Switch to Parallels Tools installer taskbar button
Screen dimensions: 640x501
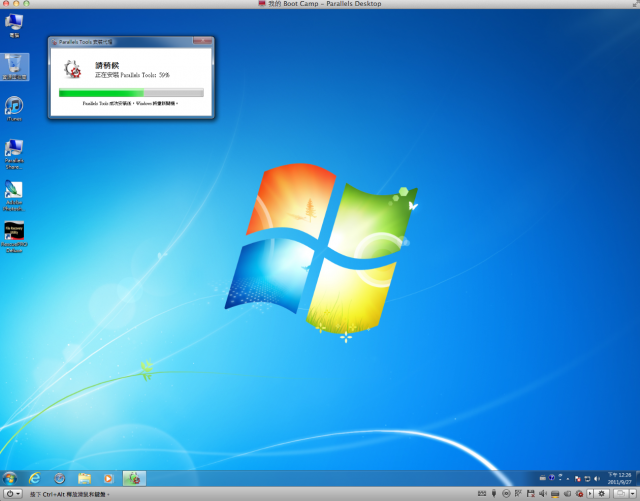pyautogui.click(x=134, y=478)
